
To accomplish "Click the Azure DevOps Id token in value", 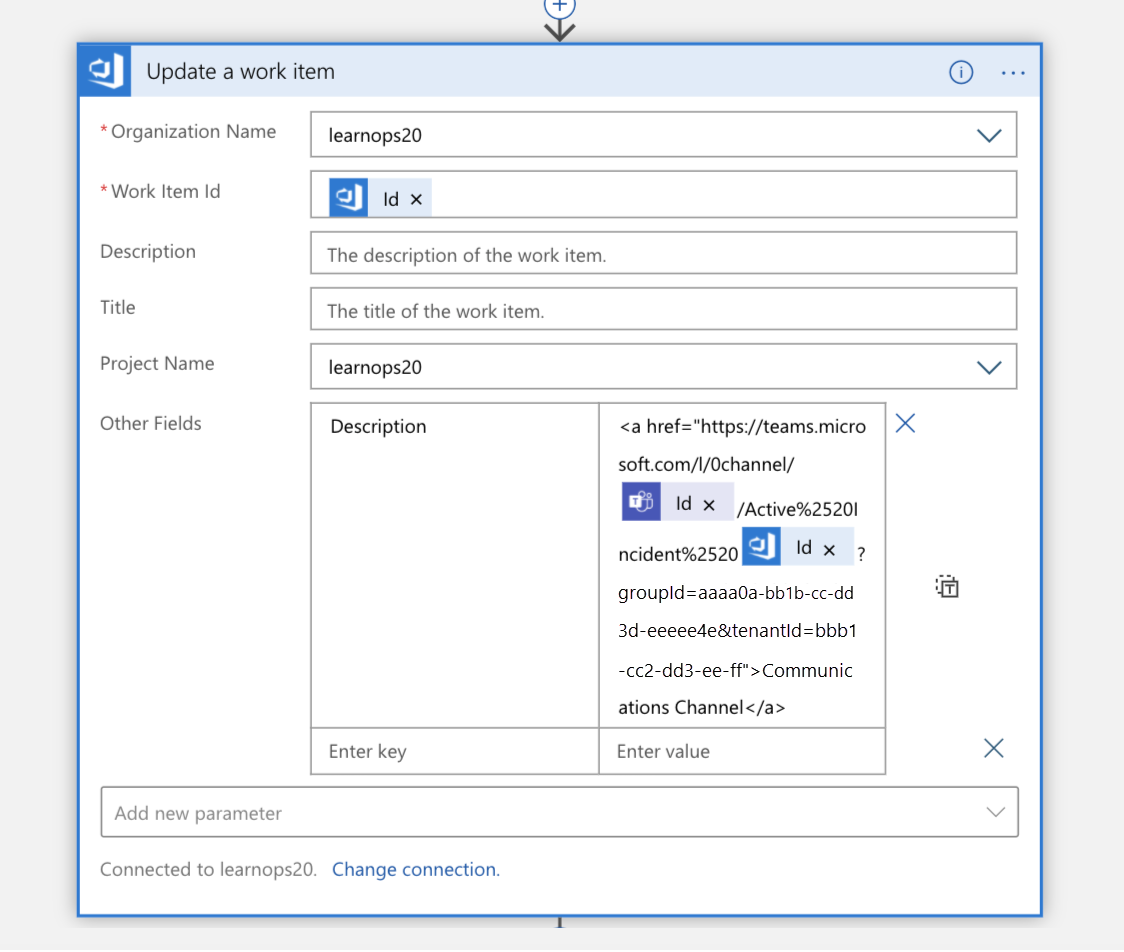I will coord(797,547).
